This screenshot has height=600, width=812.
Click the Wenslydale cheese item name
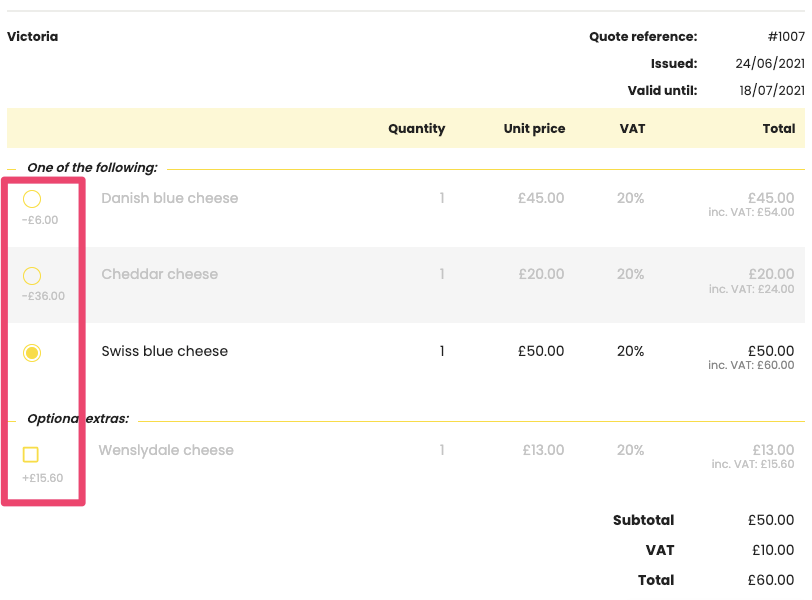166,450
